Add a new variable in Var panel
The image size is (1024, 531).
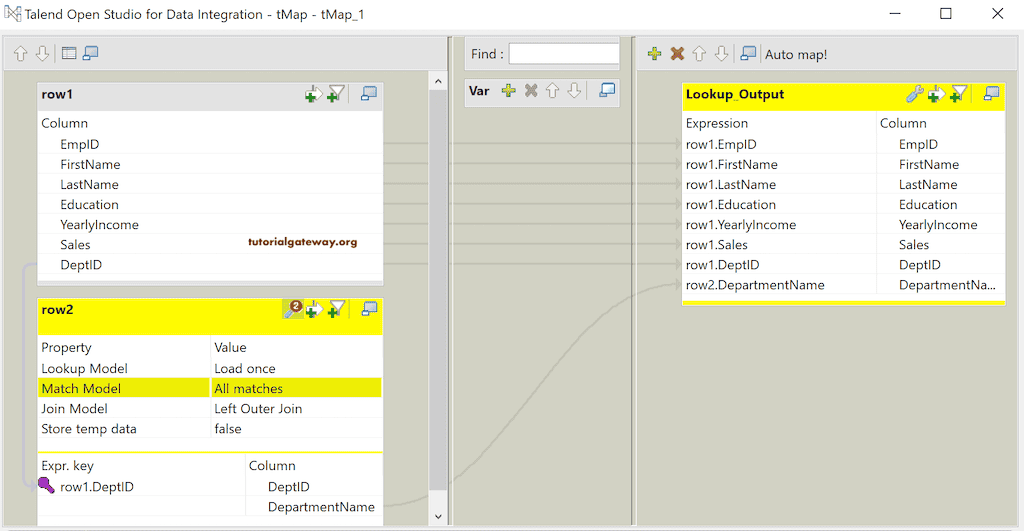coord(509,91)
